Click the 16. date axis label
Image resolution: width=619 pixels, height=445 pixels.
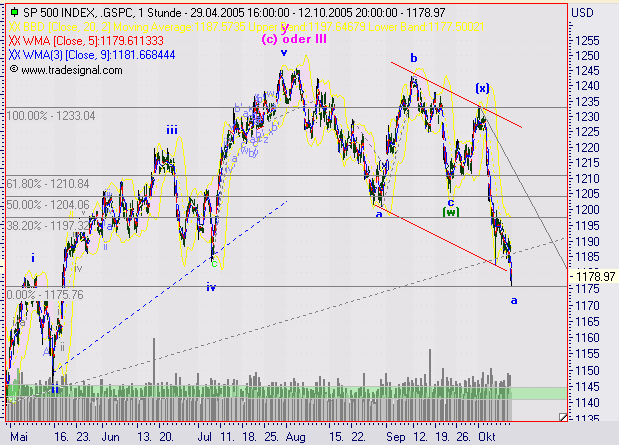(x=62, y=437)
